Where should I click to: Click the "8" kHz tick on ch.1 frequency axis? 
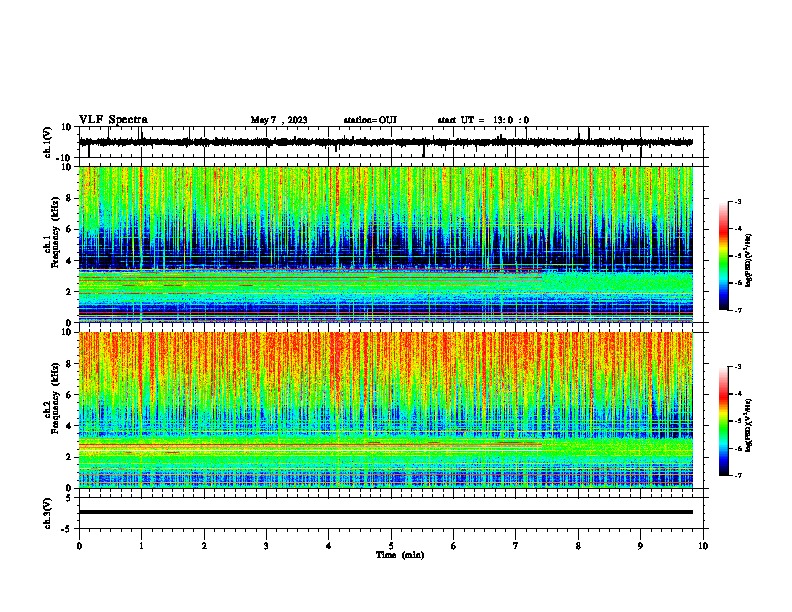(x=70, y=198)
